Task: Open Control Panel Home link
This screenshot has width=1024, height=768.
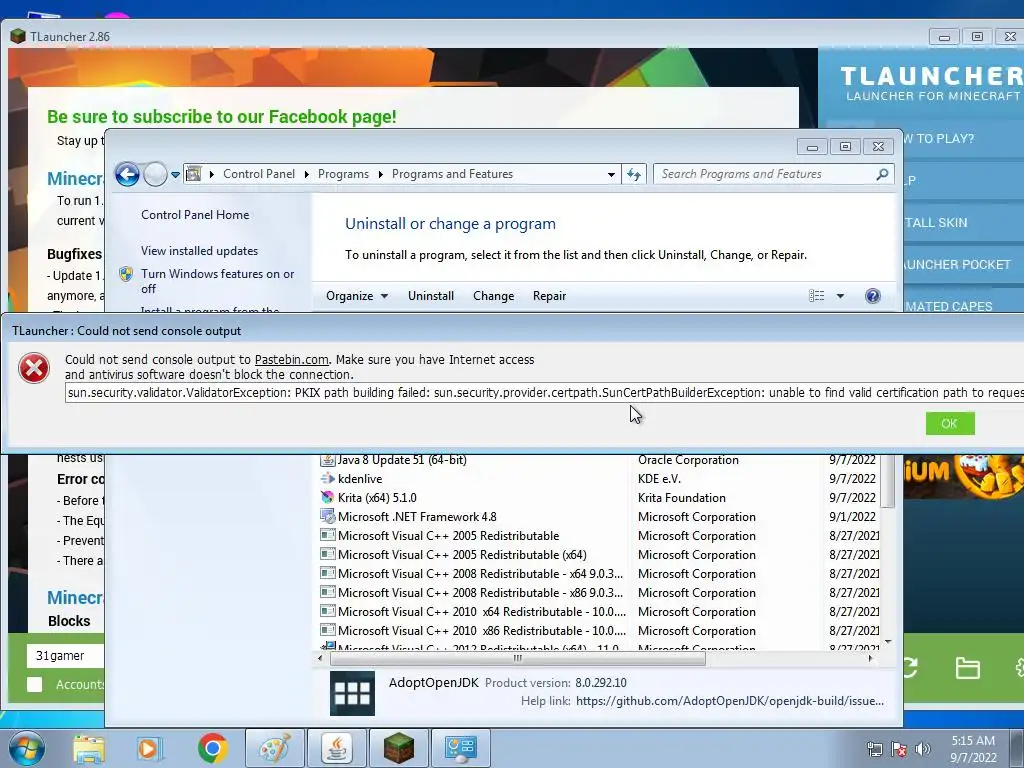Action: 195,215
